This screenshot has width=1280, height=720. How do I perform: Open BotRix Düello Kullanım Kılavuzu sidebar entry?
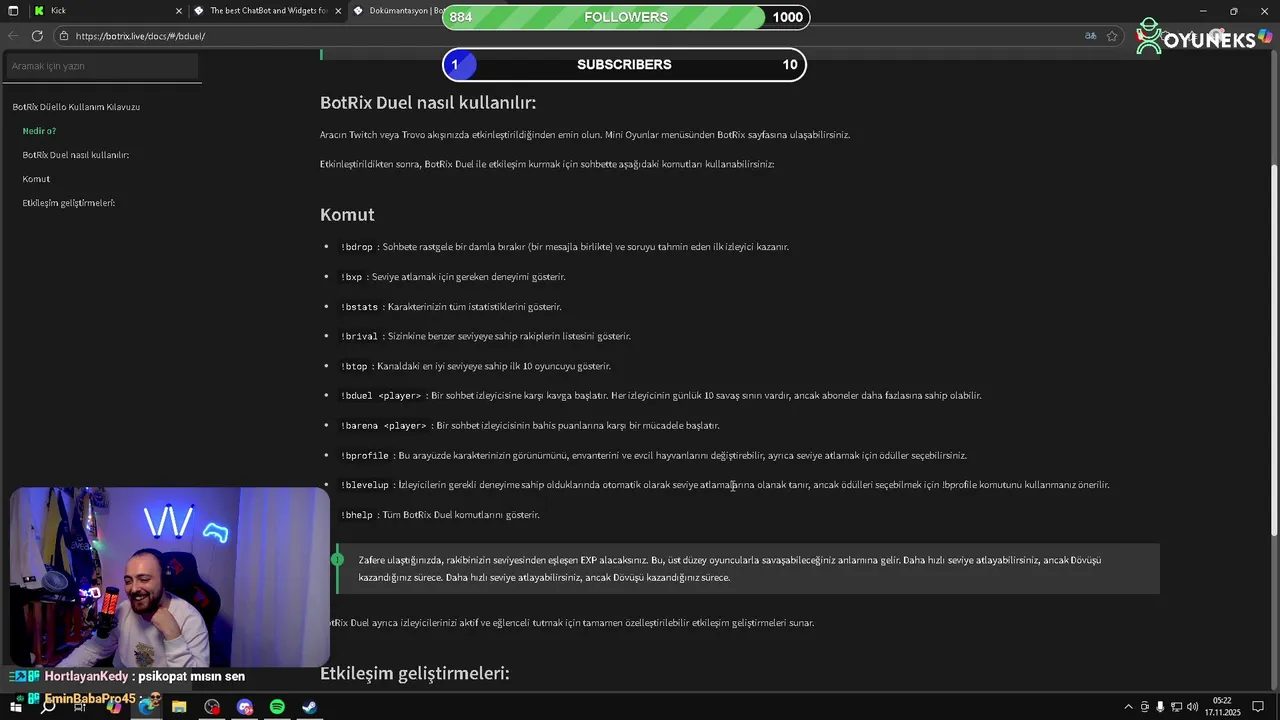76,107
